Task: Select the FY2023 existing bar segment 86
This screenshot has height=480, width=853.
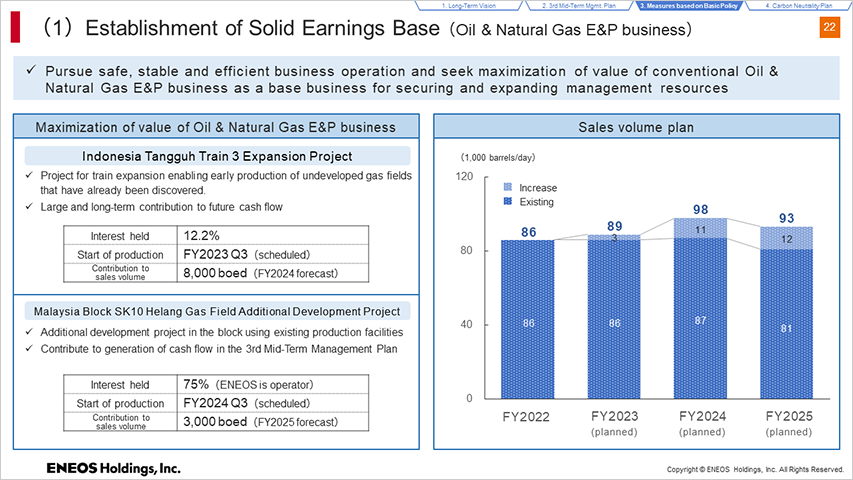Action: click(614, 319)
